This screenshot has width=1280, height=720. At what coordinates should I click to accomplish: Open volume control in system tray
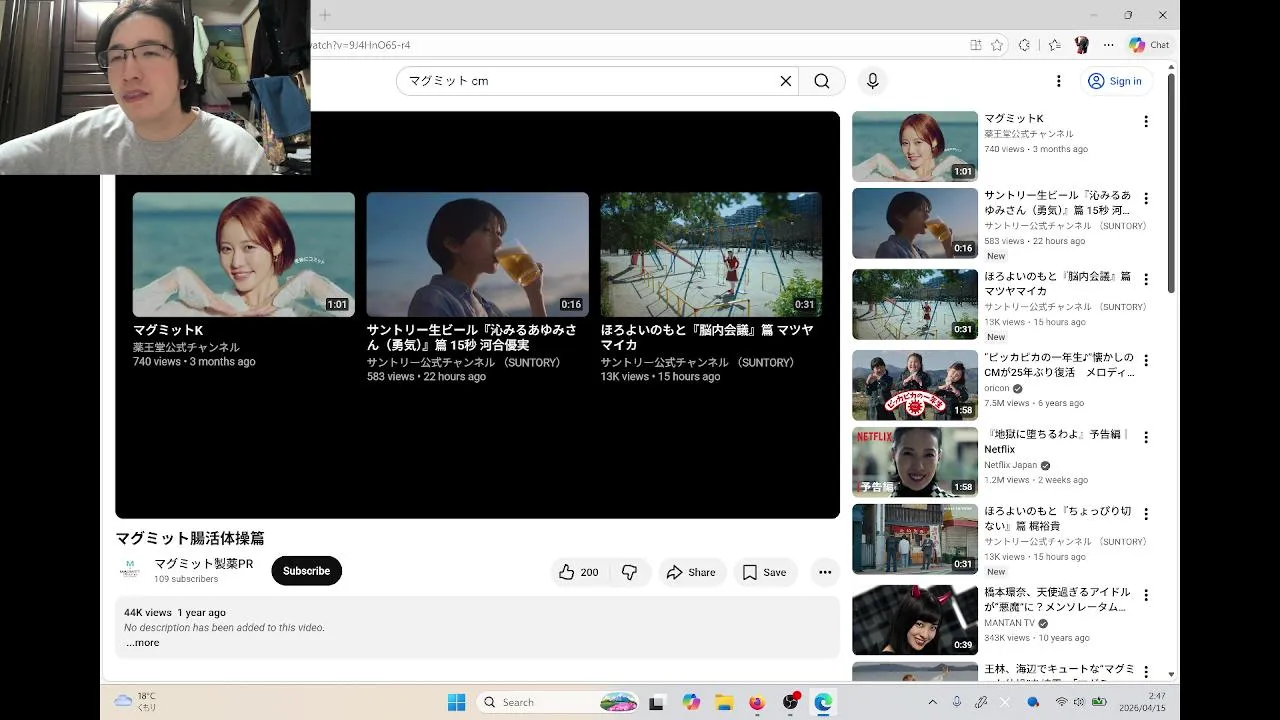tap(1079, 702)
